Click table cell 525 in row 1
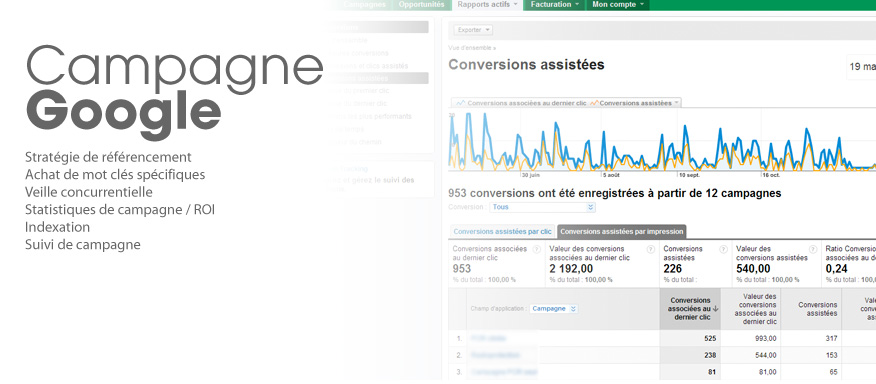876x384 pixels. (709, 338)
